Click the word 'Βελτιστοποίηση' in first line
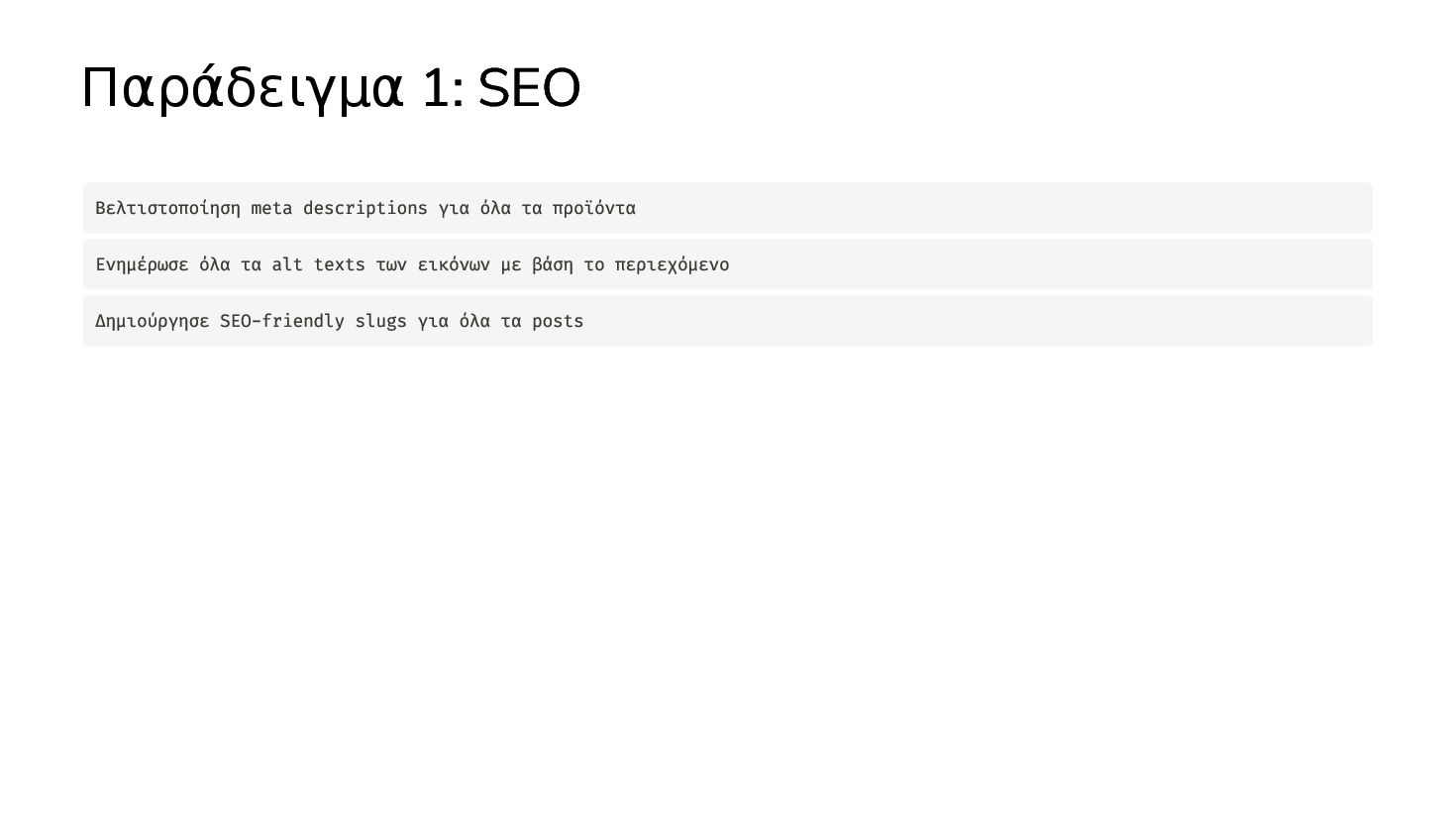Image resolution: width=1456 pixels, height=820 pixels. pyautogui.click(x=167, y=208)
